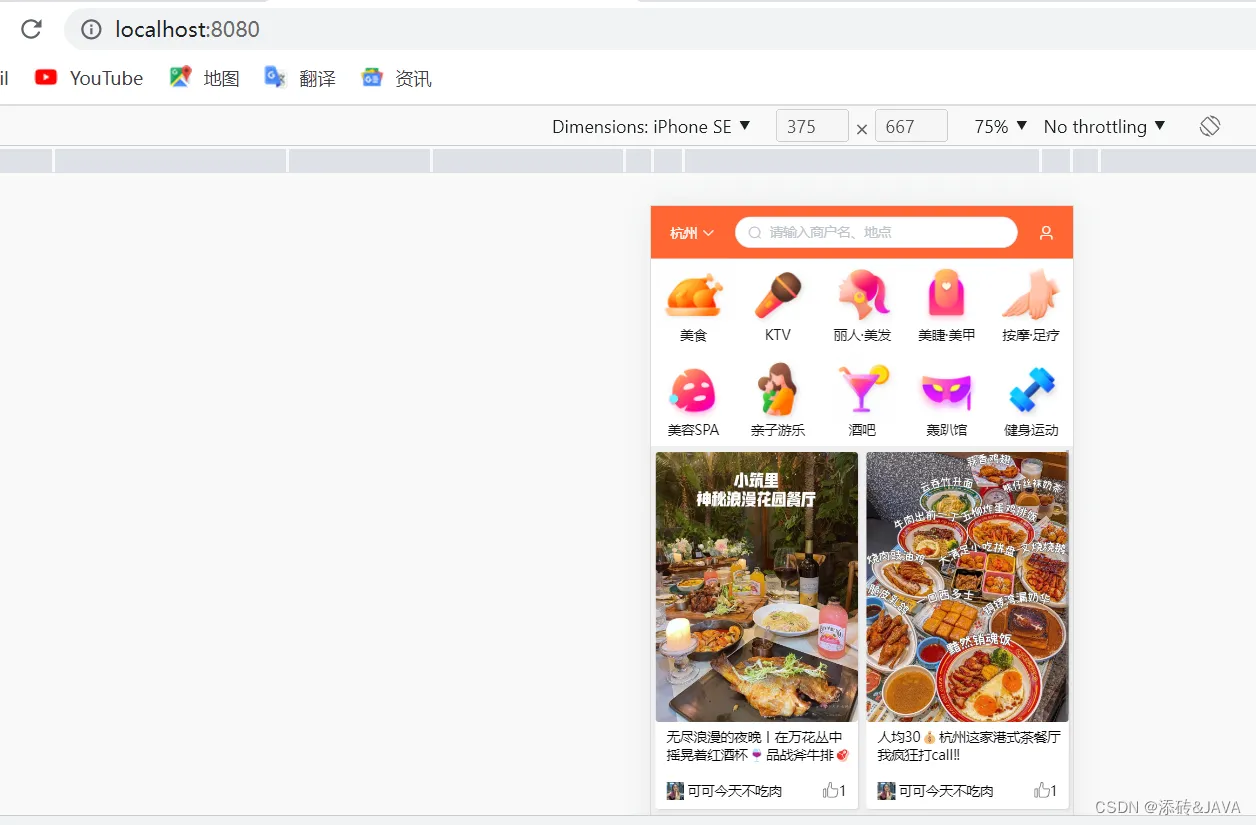
Task: Click author name 可可今天不吃肉 on the 无尽浪漫 post
Action: pos(735,791)
